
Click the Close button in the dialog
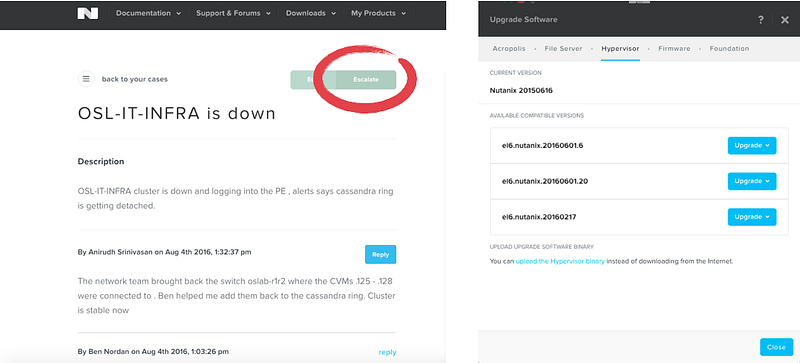(x=776, y=347)
